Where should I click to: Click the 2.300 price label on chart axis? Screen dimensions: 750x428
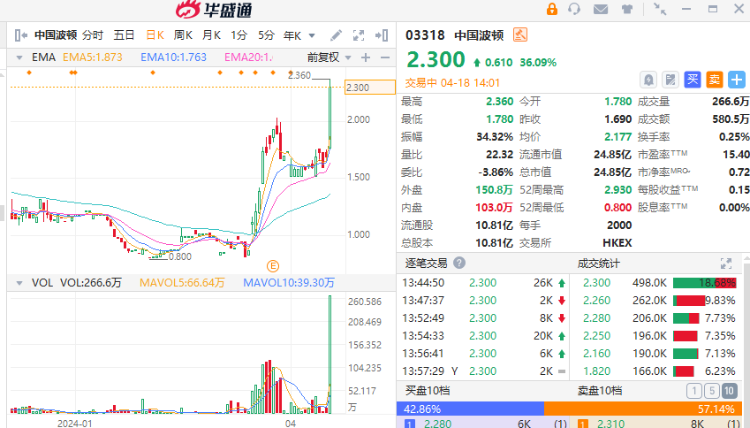point(370,88)
